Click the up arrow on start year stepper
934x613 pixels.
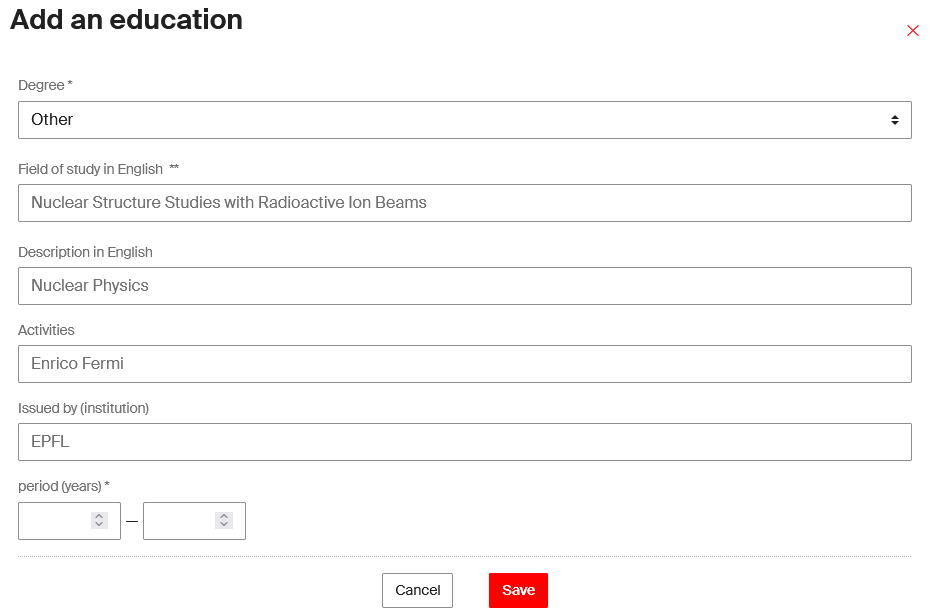98,515
